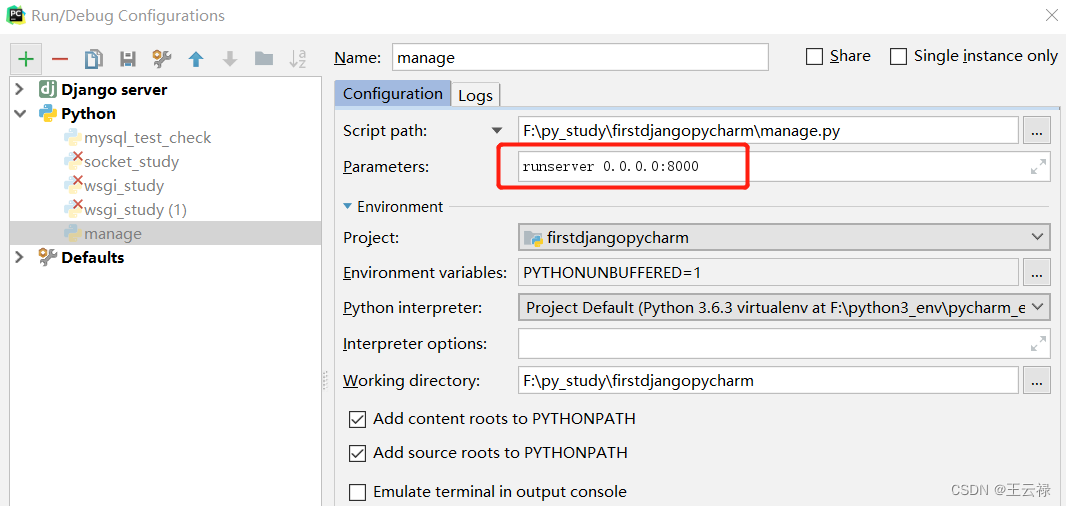1066x506 pixels.
Task: Select wsgi_study (1) configuration
Action: 135,209
